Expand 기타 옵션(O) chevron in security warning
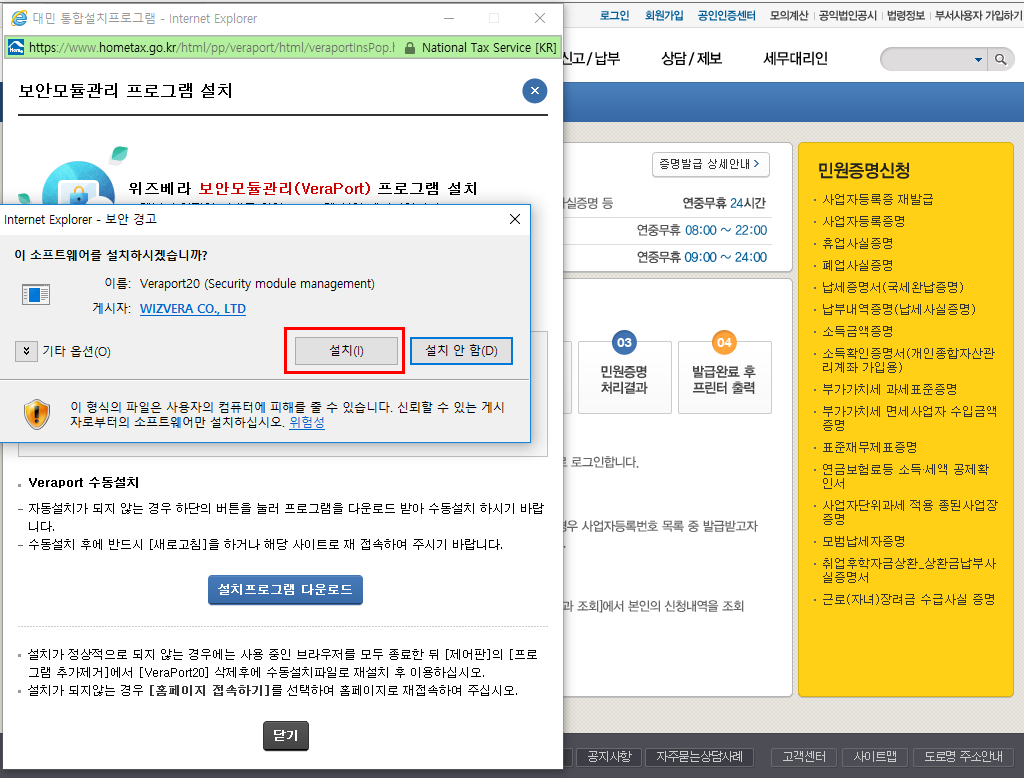 point(26,351)
